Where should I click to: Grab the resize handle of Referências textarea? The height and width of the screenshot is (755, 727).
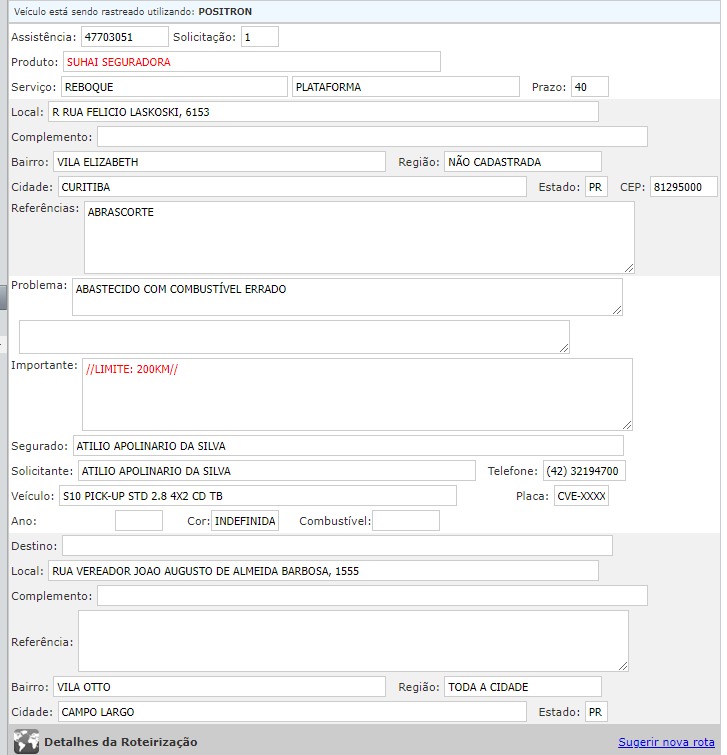629,267
